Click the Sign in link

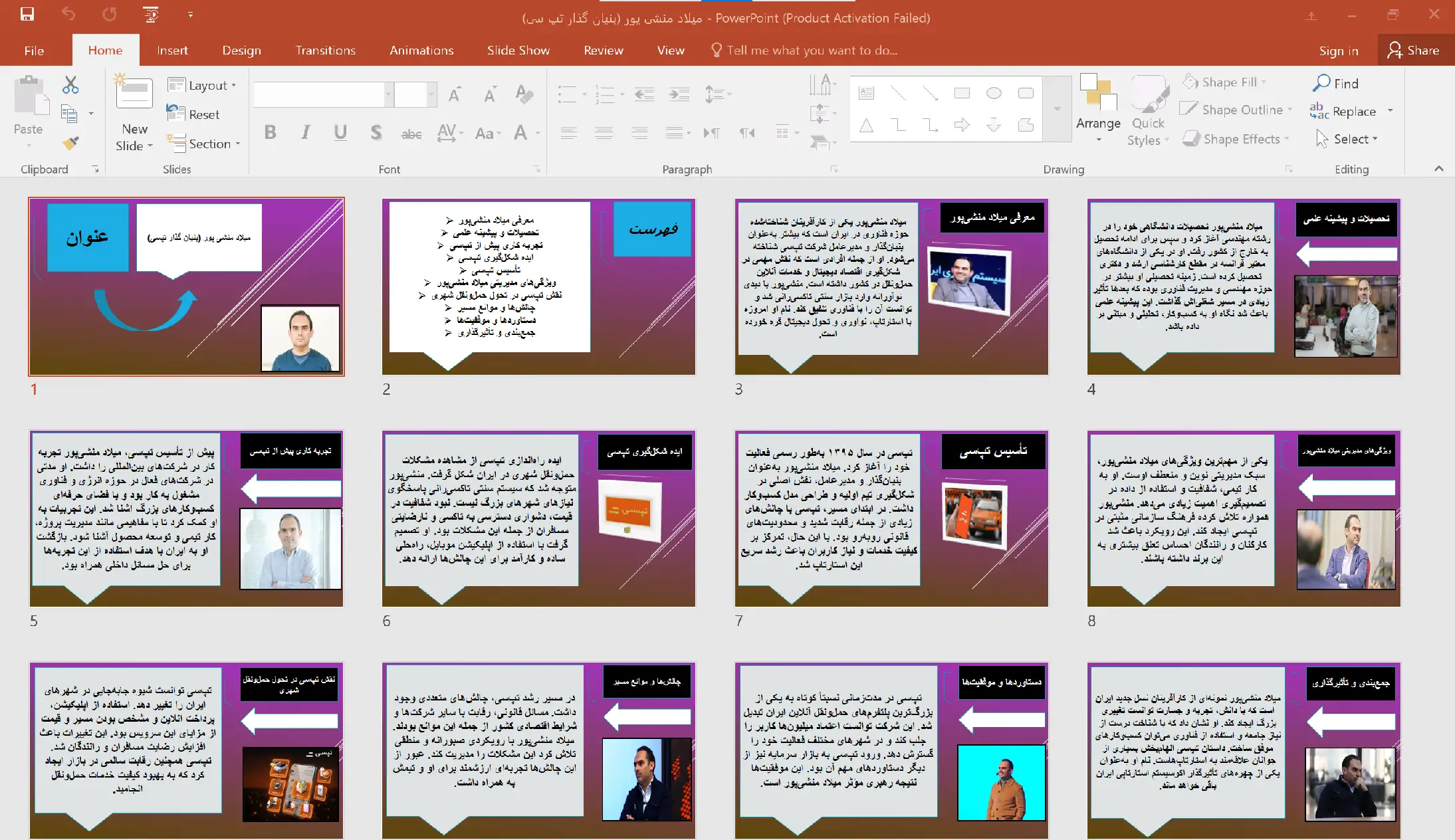1338,51
